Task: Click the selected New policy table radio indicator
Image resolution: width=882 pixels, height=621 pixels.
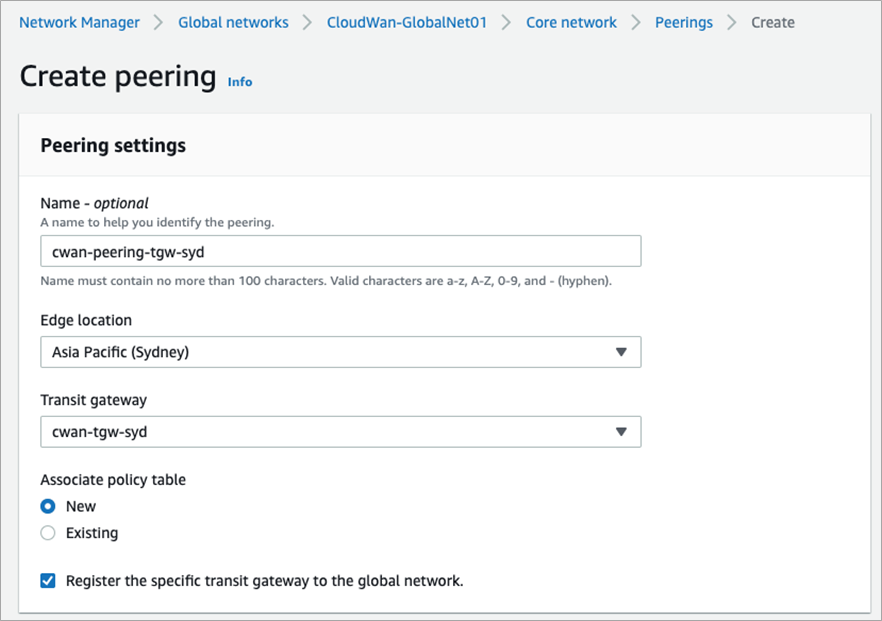Action: click(47, 506)
